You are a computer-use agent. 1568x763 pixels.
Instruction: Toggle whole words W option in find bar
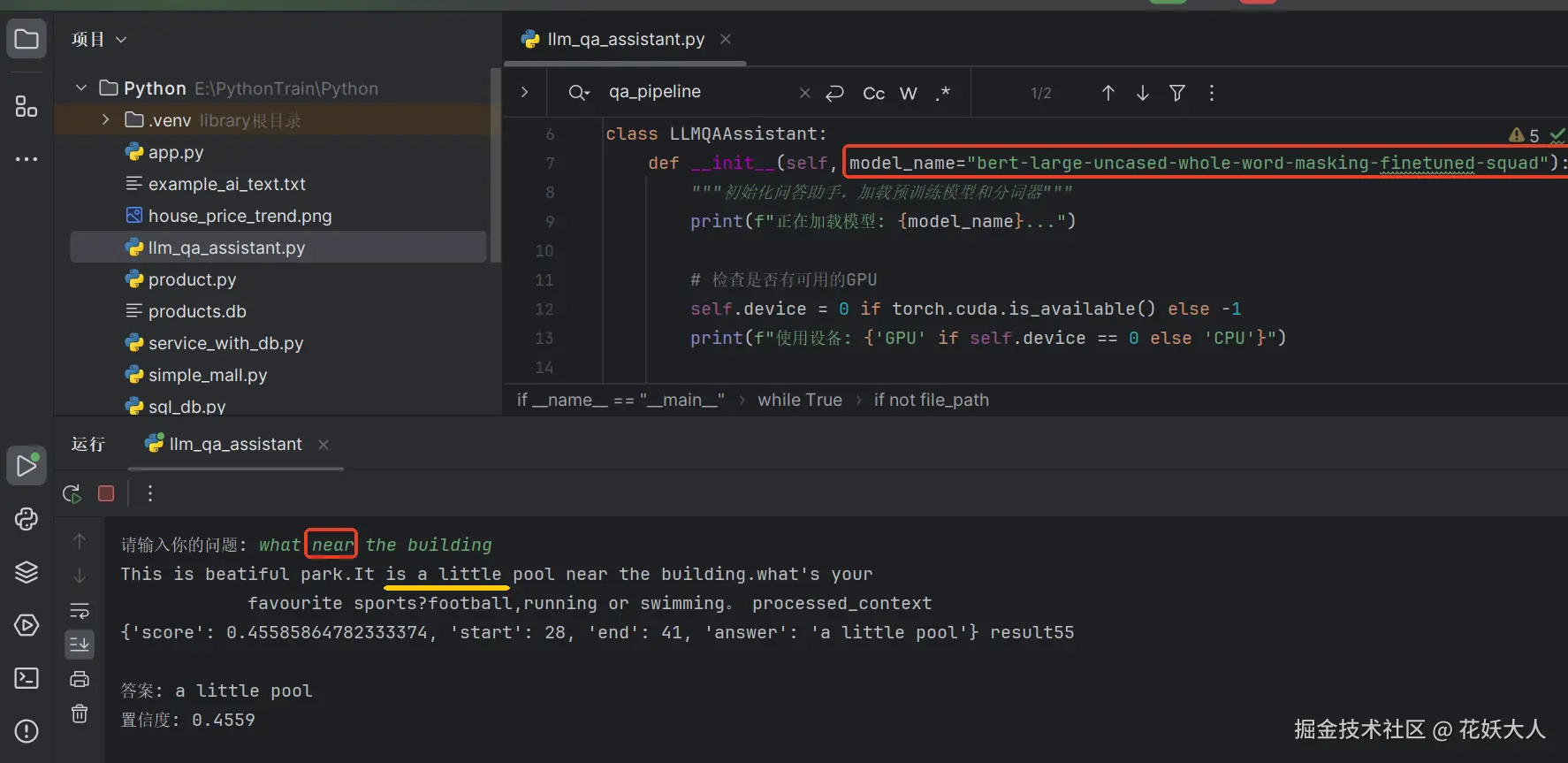coord(909,93)
